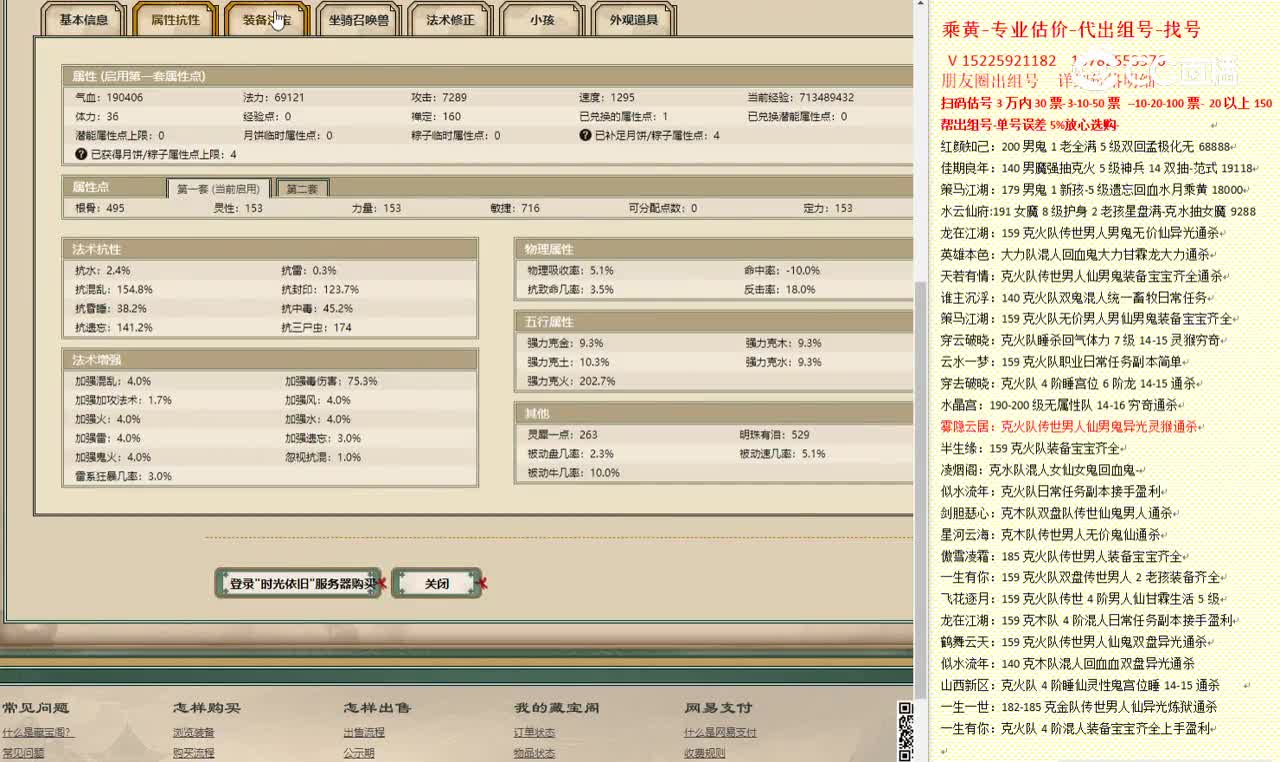This screenshot has width=1280, height=762.
Task: Click help icon beside 已获得月饼/粽子属性点上限
Action: 81,154
